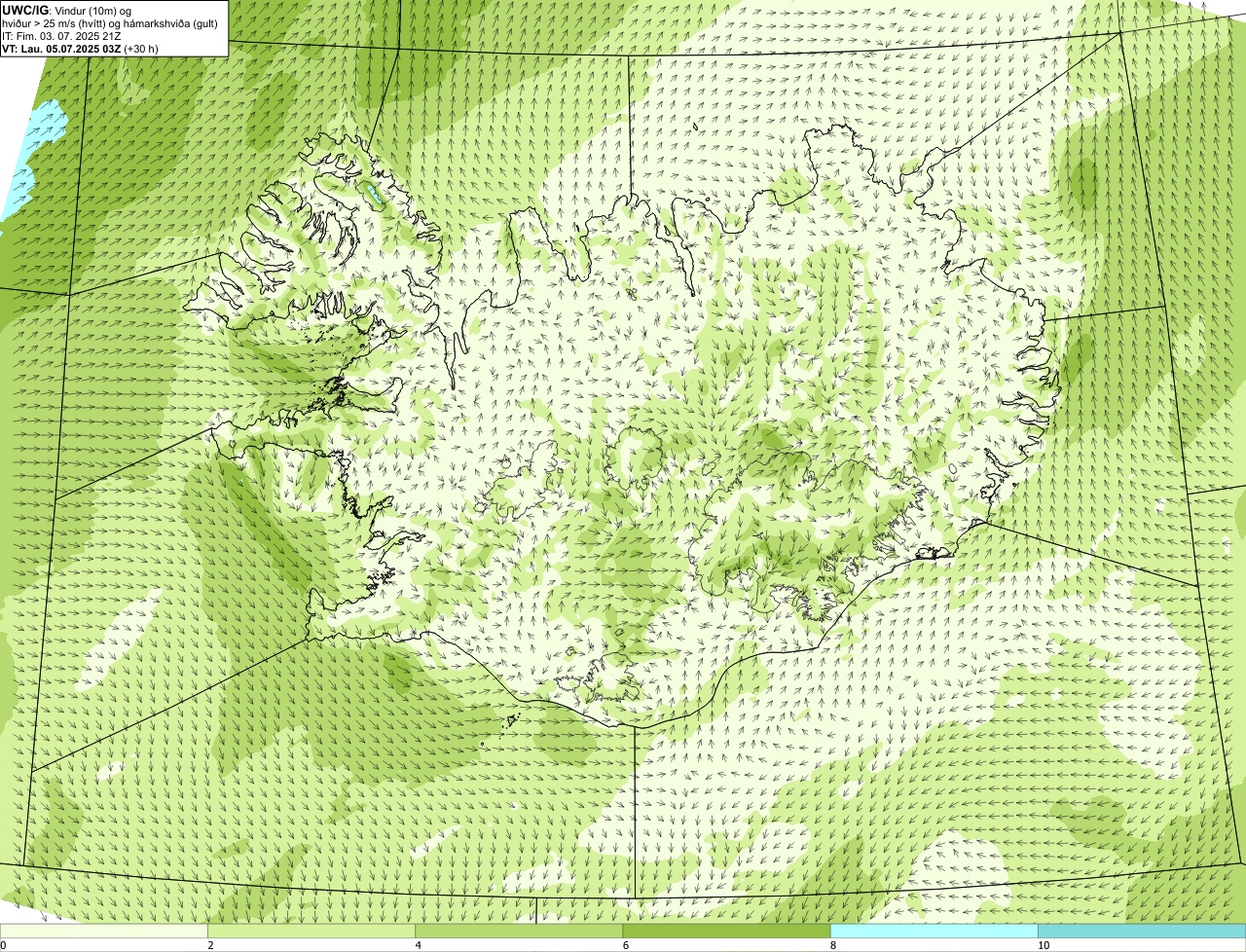Click the colorbar tick label '0'
Screen dimensions: 1246x952
[x=3, y=945]
